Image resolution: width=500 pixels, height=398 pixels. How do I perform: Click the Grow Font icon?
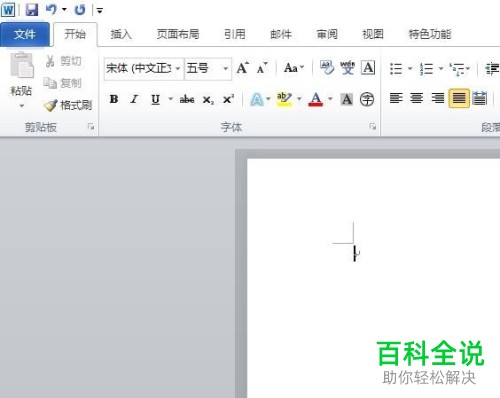pyautogui.click(x=243, y=68)
